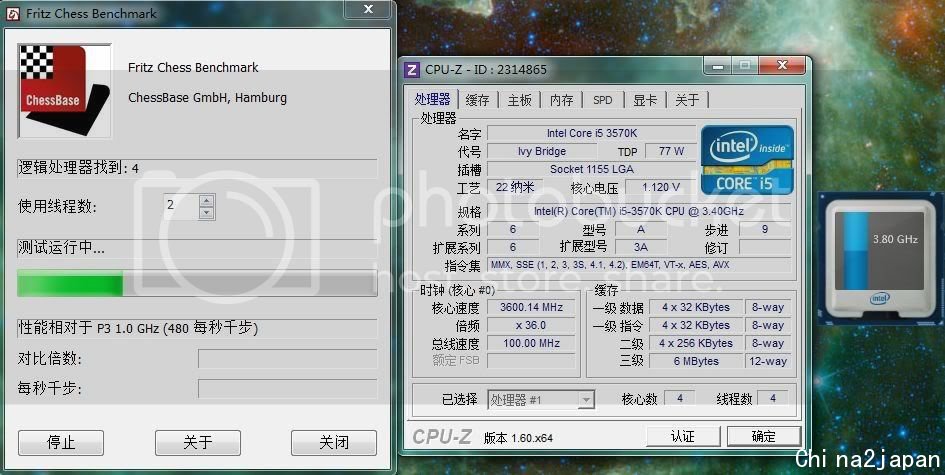Click the stepping value 9
This screenshot has height=475, width=945.
(765, 230)
